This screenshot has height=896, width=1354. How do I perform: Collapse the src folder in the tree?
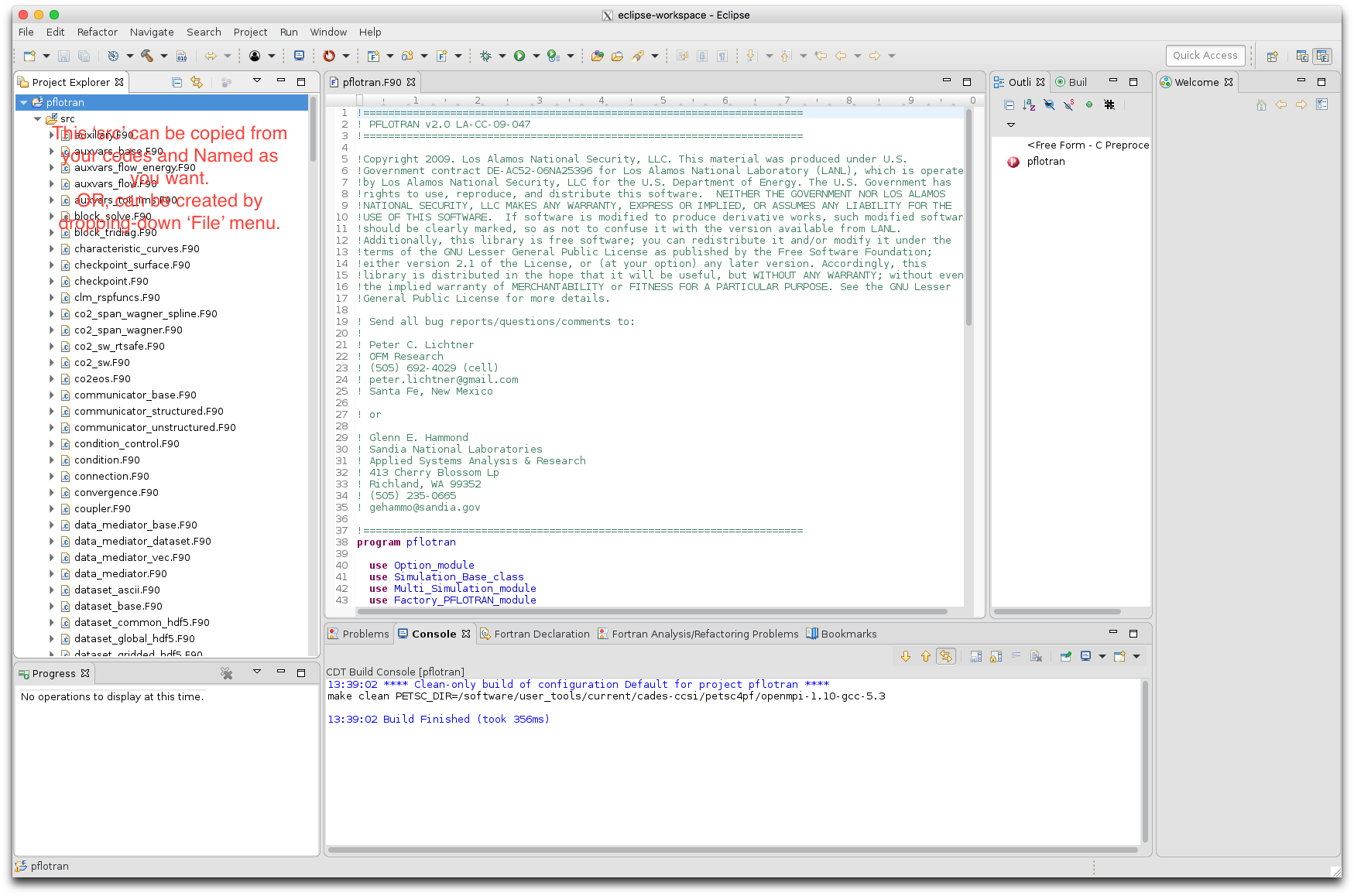click(37, 118)
